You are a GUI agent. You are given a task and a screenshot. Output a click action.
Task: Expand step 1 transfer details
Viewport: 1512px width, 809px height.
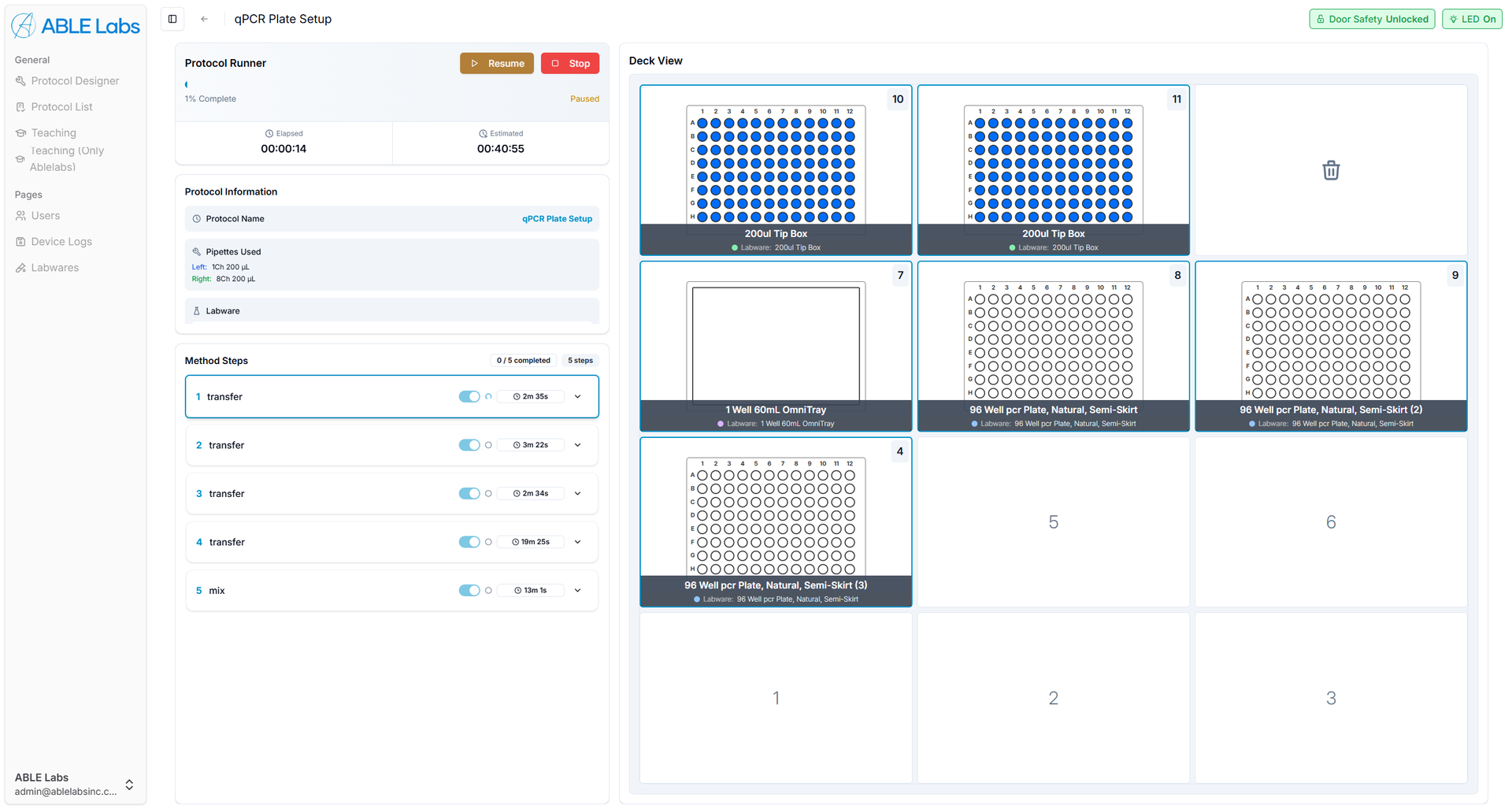tap(578, 396)
